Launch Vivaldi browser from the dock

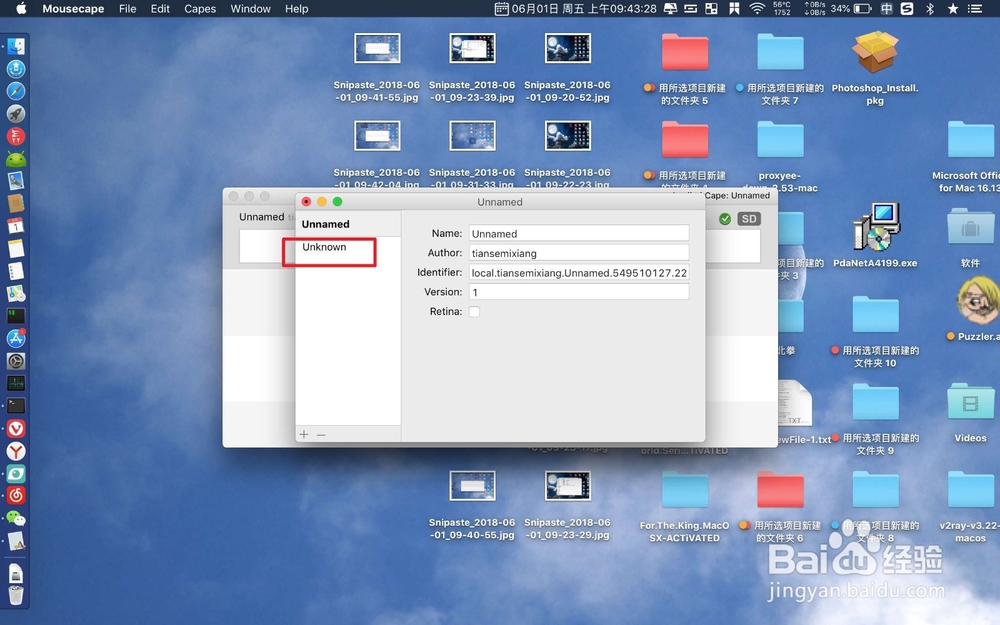16,429
